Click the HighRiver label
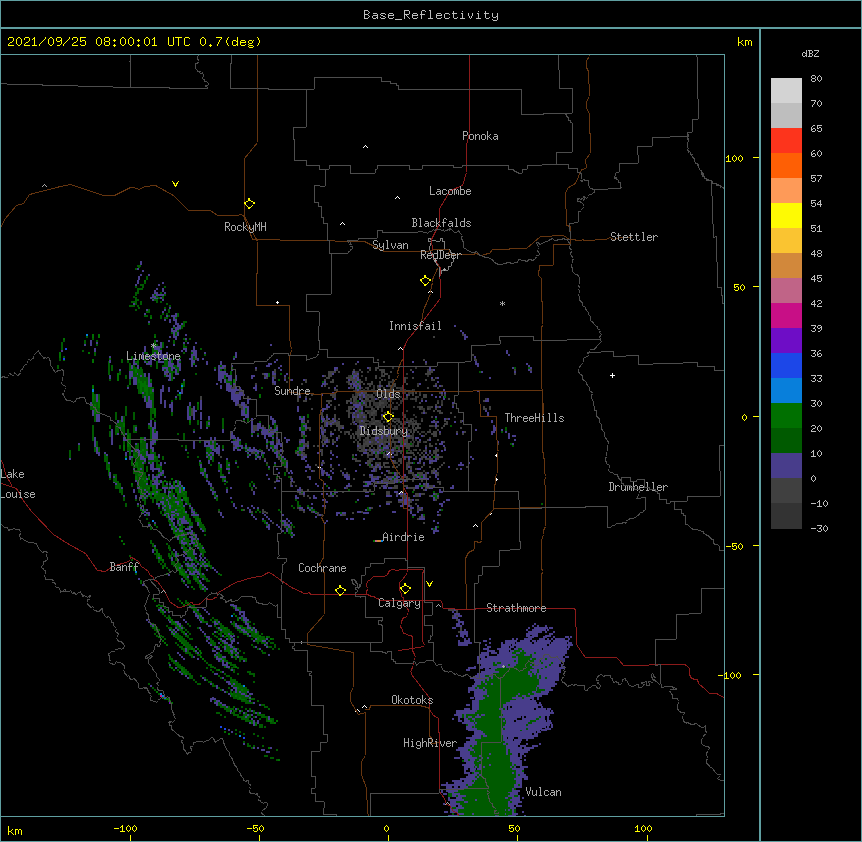The height and width of the screenshot is (842, 862). click(430, 743)
